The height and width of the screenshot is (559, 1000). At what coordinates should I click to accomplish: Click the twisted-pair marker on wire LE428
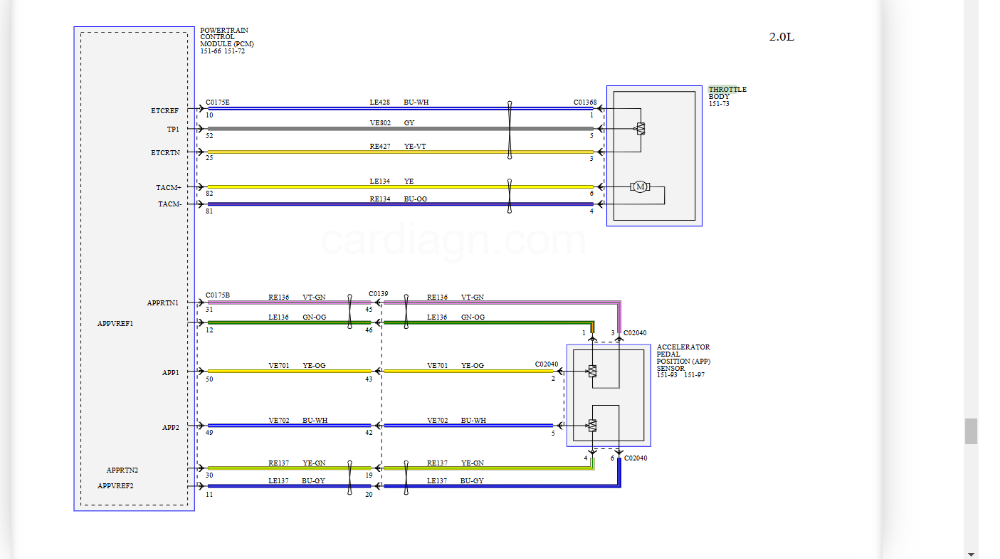click(510, 109)
